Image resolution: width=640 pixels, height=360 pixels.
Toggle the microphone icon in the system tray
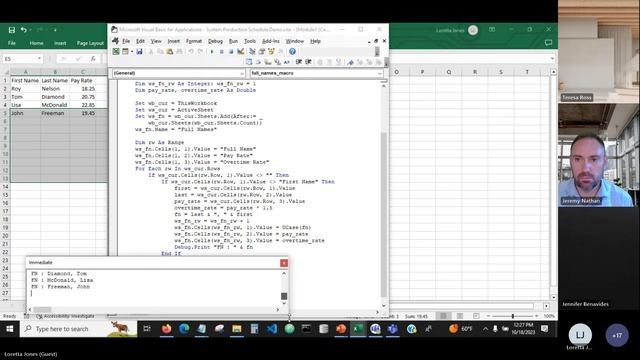[x=495, y=329]
